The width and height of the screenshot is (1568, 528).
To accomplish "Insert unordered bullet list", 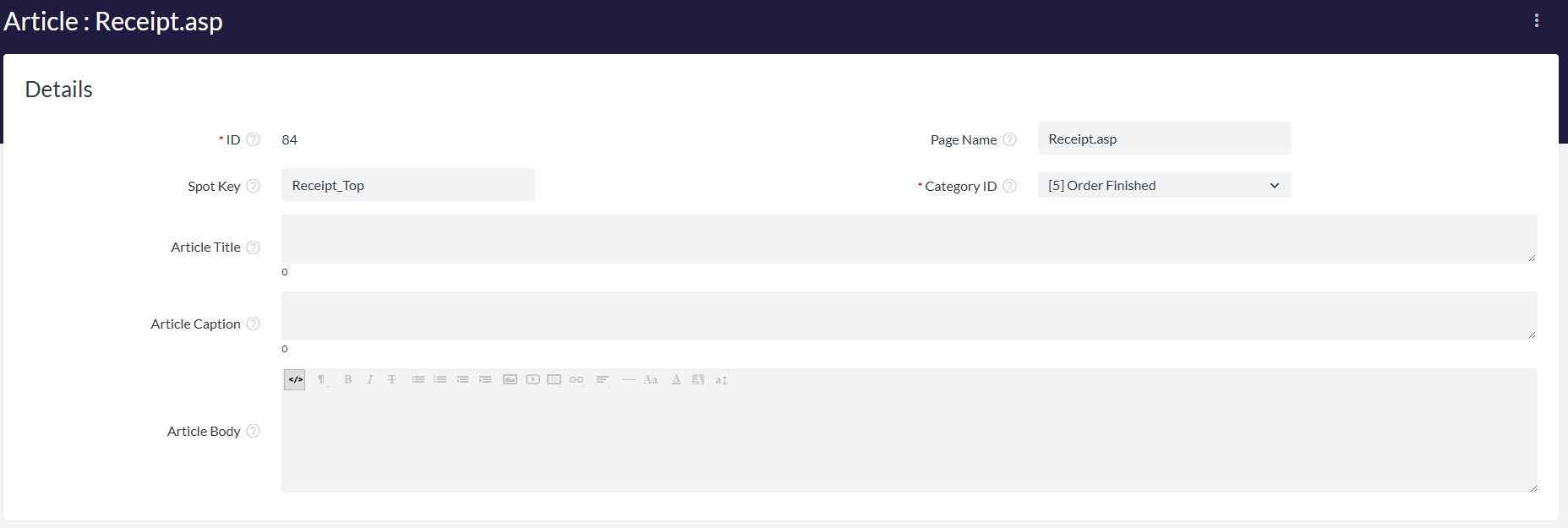I will tap(418, 380).
